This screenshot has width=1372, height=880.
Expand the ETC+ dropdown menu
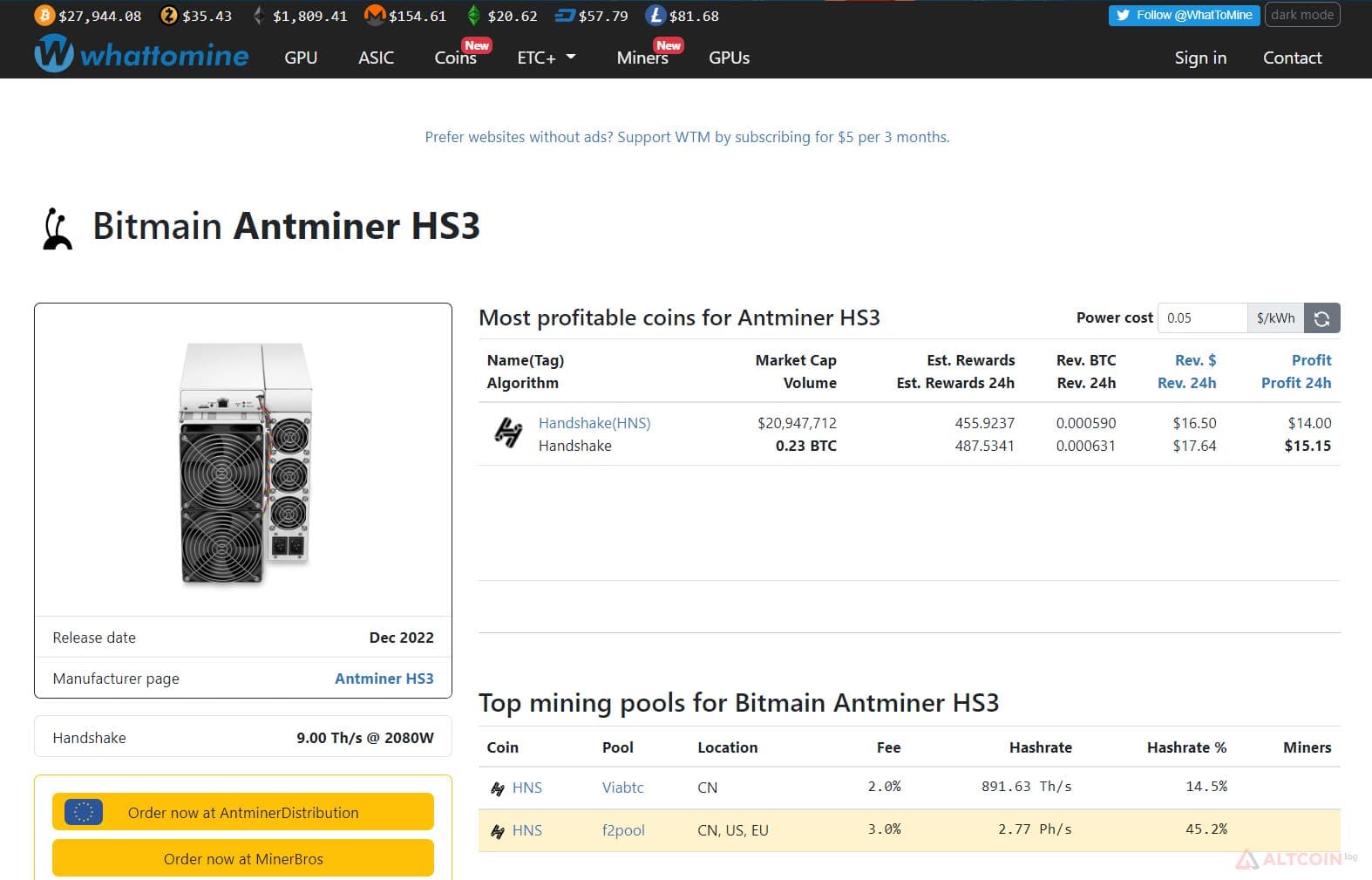click(547, 58)
